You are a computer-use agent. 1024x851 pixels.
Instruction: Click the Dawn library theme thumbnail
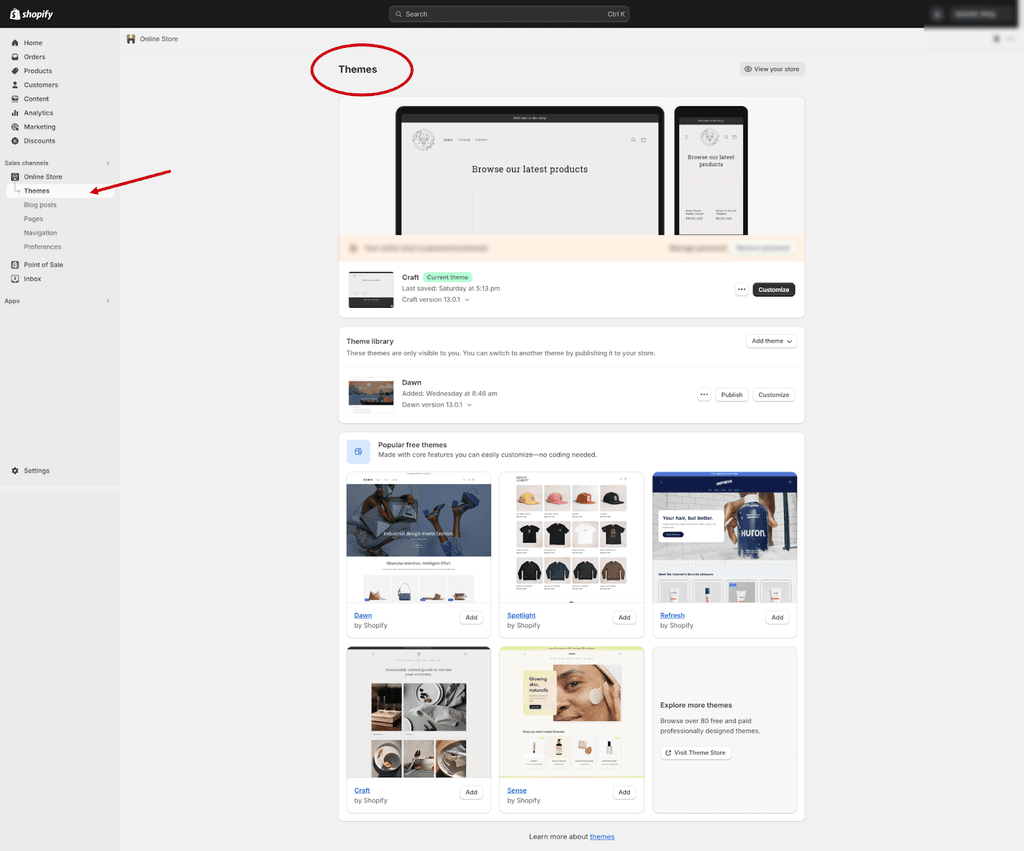(371, 394)
